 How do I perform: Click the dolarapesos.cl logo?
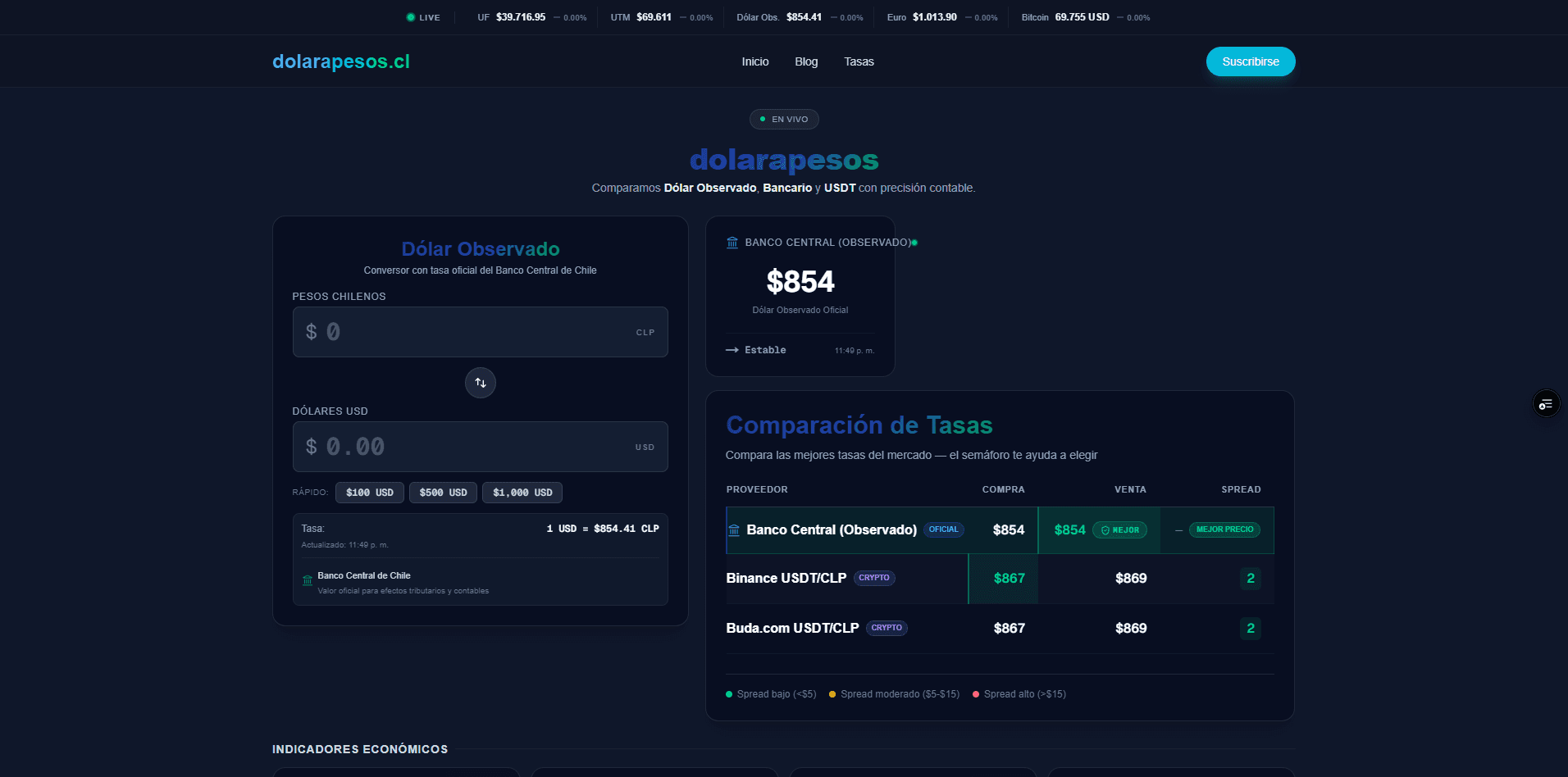pyautogui.click(x=340, y=61)
